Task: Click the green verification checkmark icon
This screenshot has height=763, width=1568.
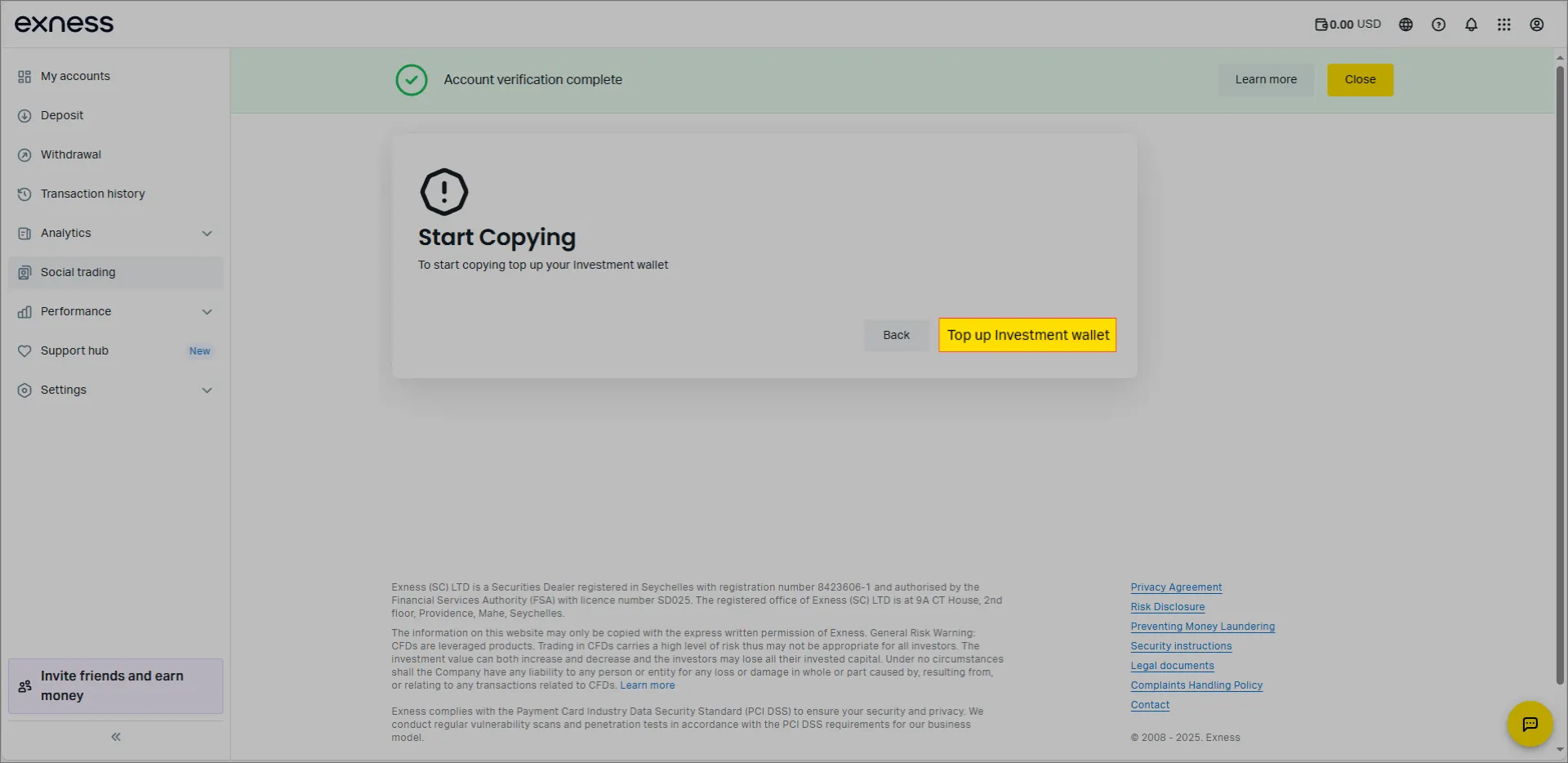Action: coord(412,80)
